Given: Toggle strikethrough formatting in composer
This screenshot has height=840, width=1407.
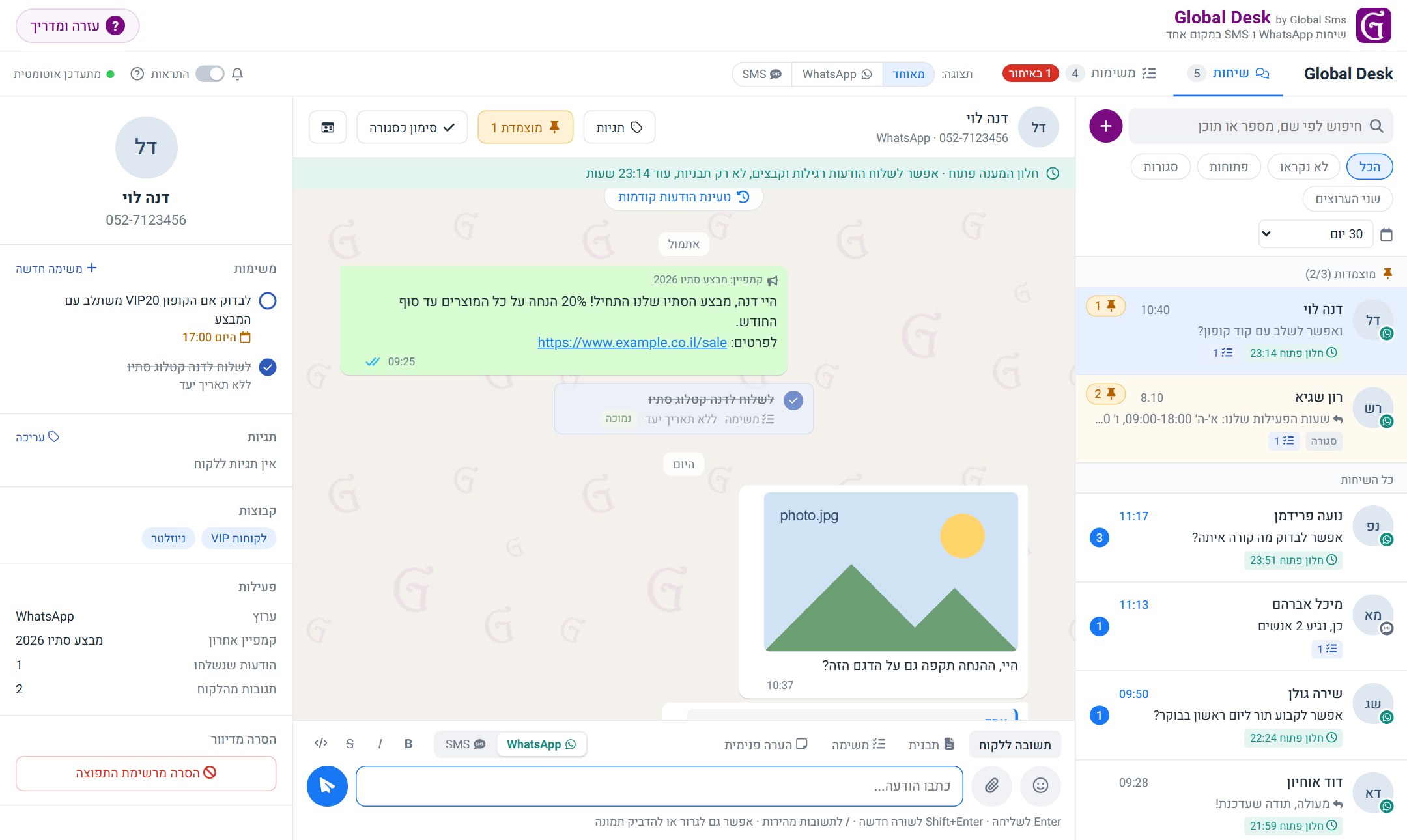Looking at the screenshot, I should 350,744.
